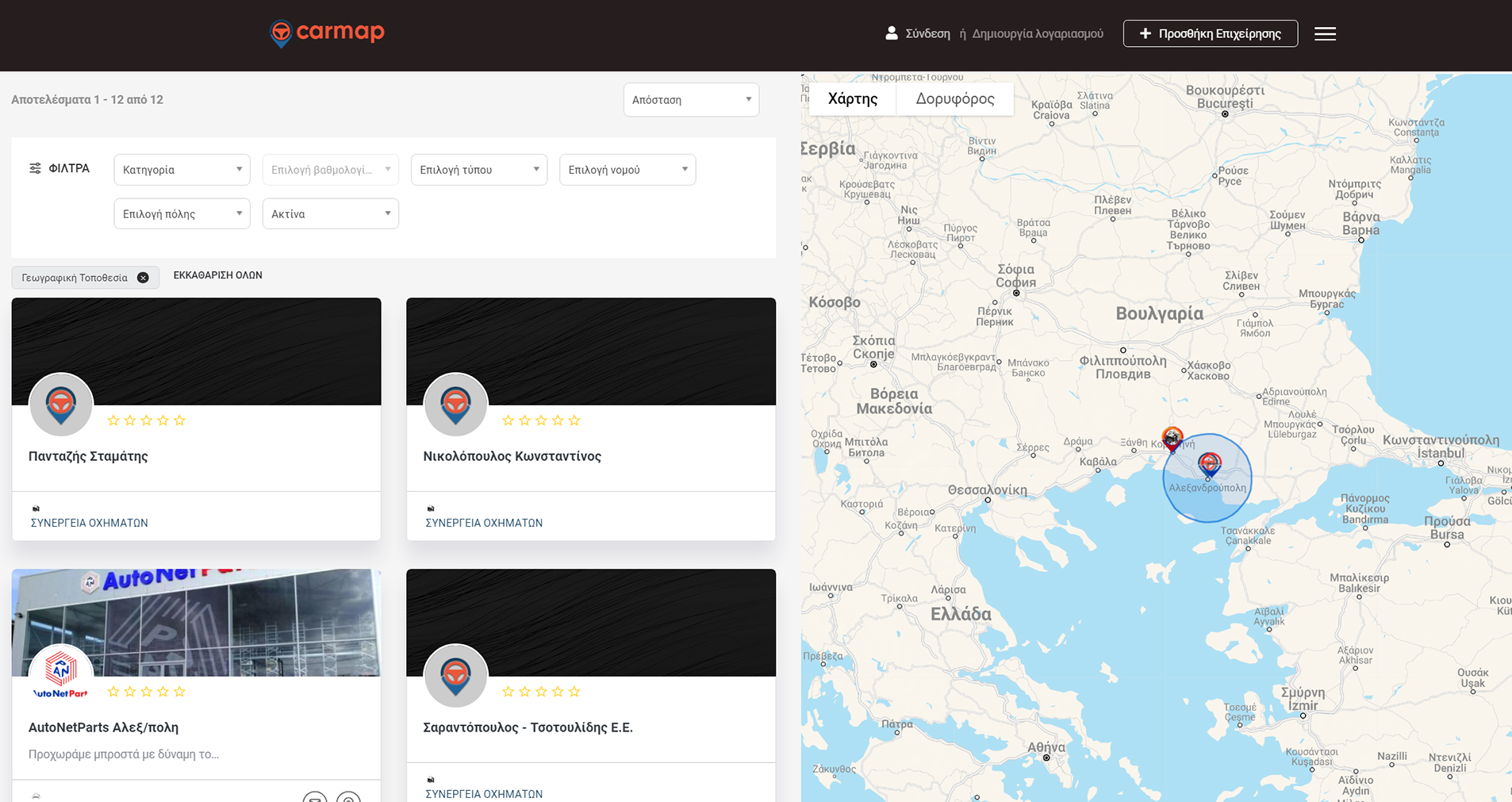Screen dimensions: 1512x802
Task: Click ΕΚΚΑΘΑΡΙΣΗ ΟΛΩΝ to clear filters
Action: [x=217, y=275]
